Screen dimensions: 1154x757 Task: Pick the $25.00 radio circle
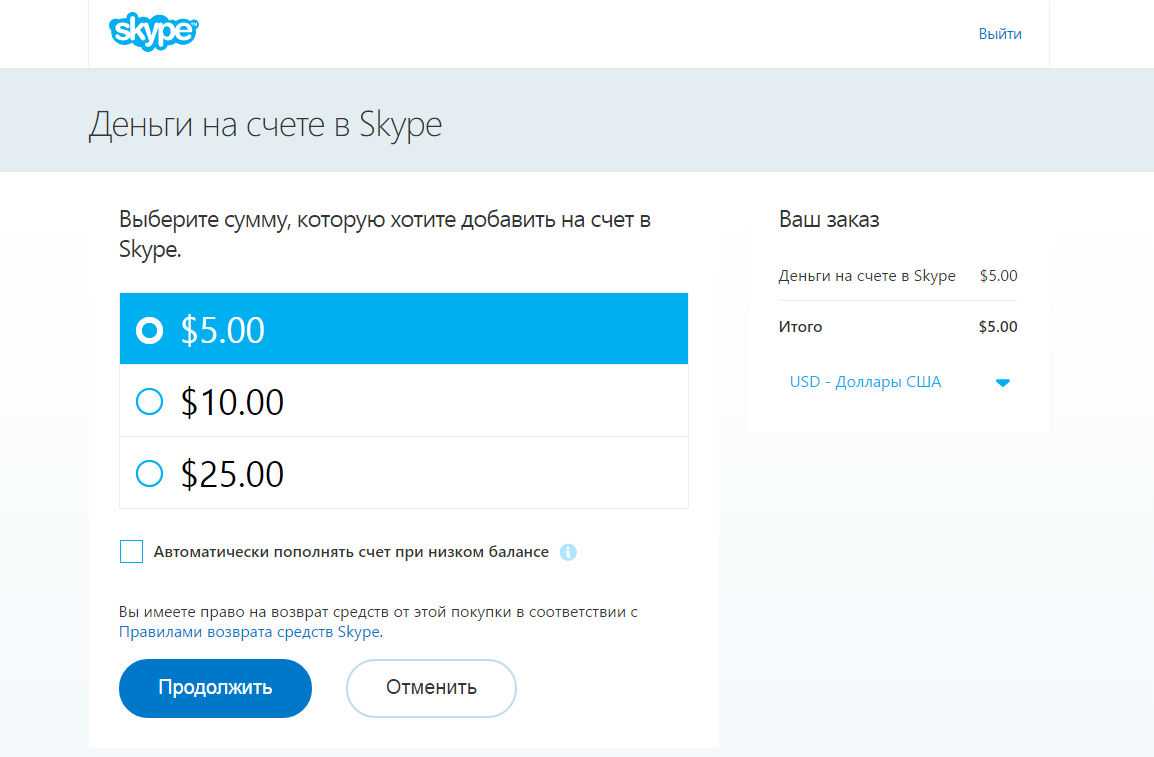pos(149,473)
